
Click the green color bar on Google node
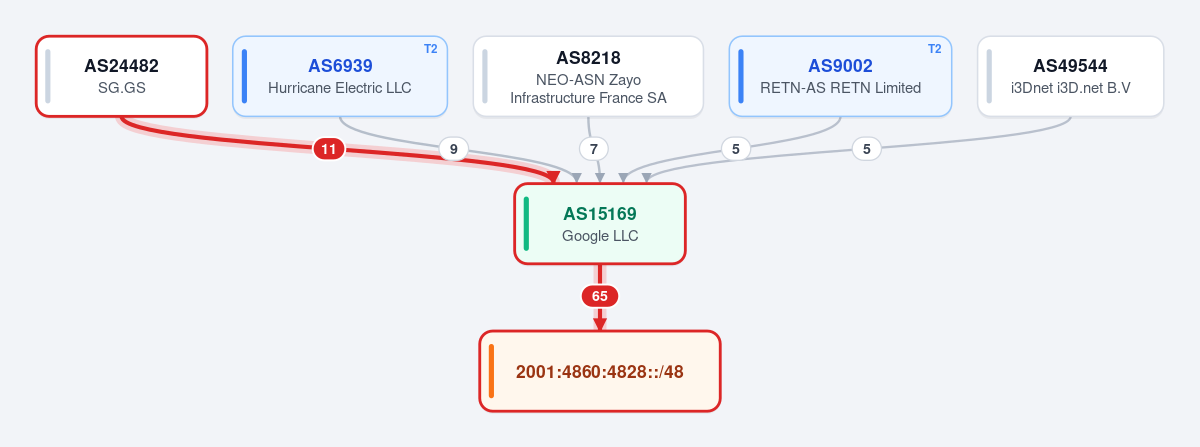(x=526, y=224)
